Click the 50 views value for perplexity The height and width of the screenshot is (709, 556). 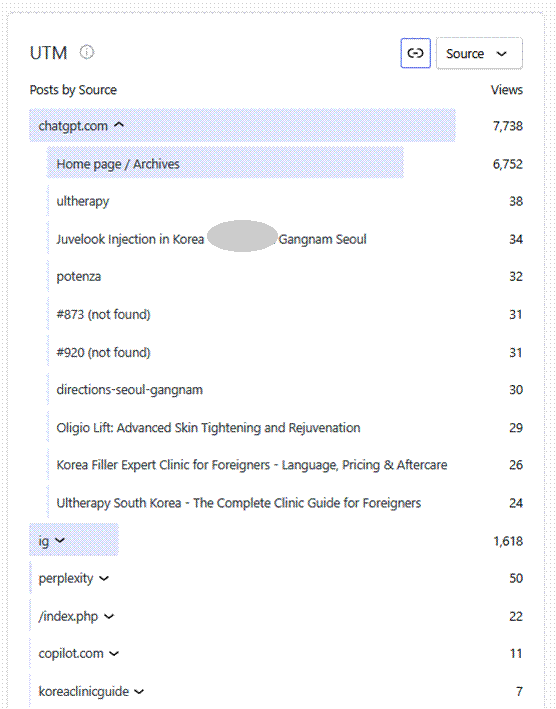(516, 578)
